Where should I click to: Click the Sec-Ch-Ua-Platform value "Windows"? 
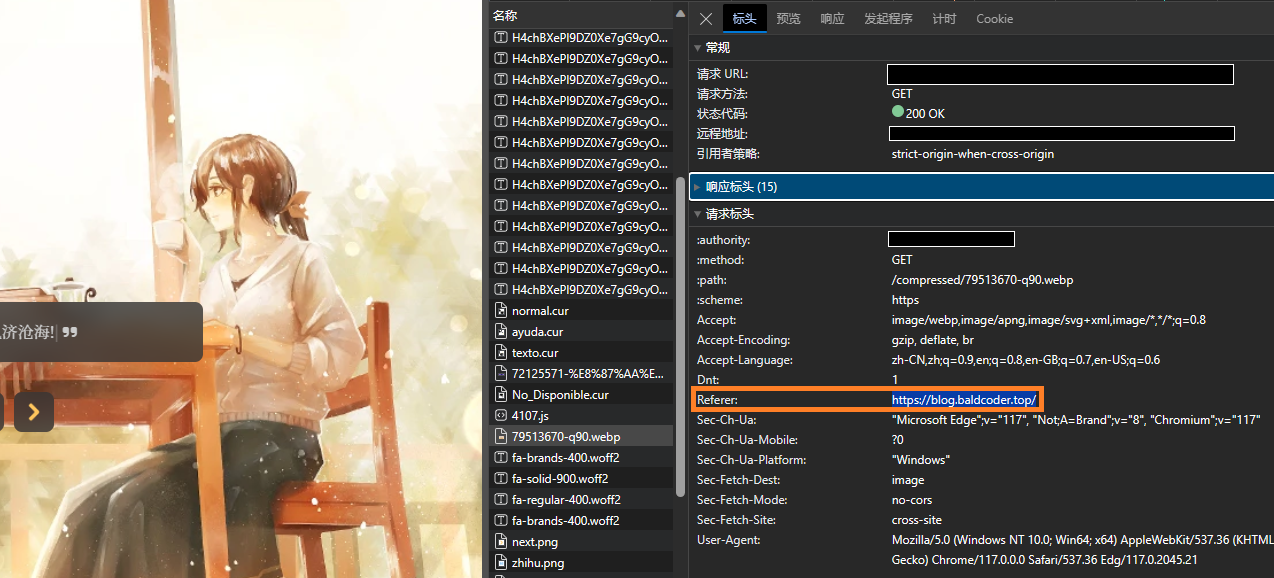pyautogui.click(x=921, y=460)
